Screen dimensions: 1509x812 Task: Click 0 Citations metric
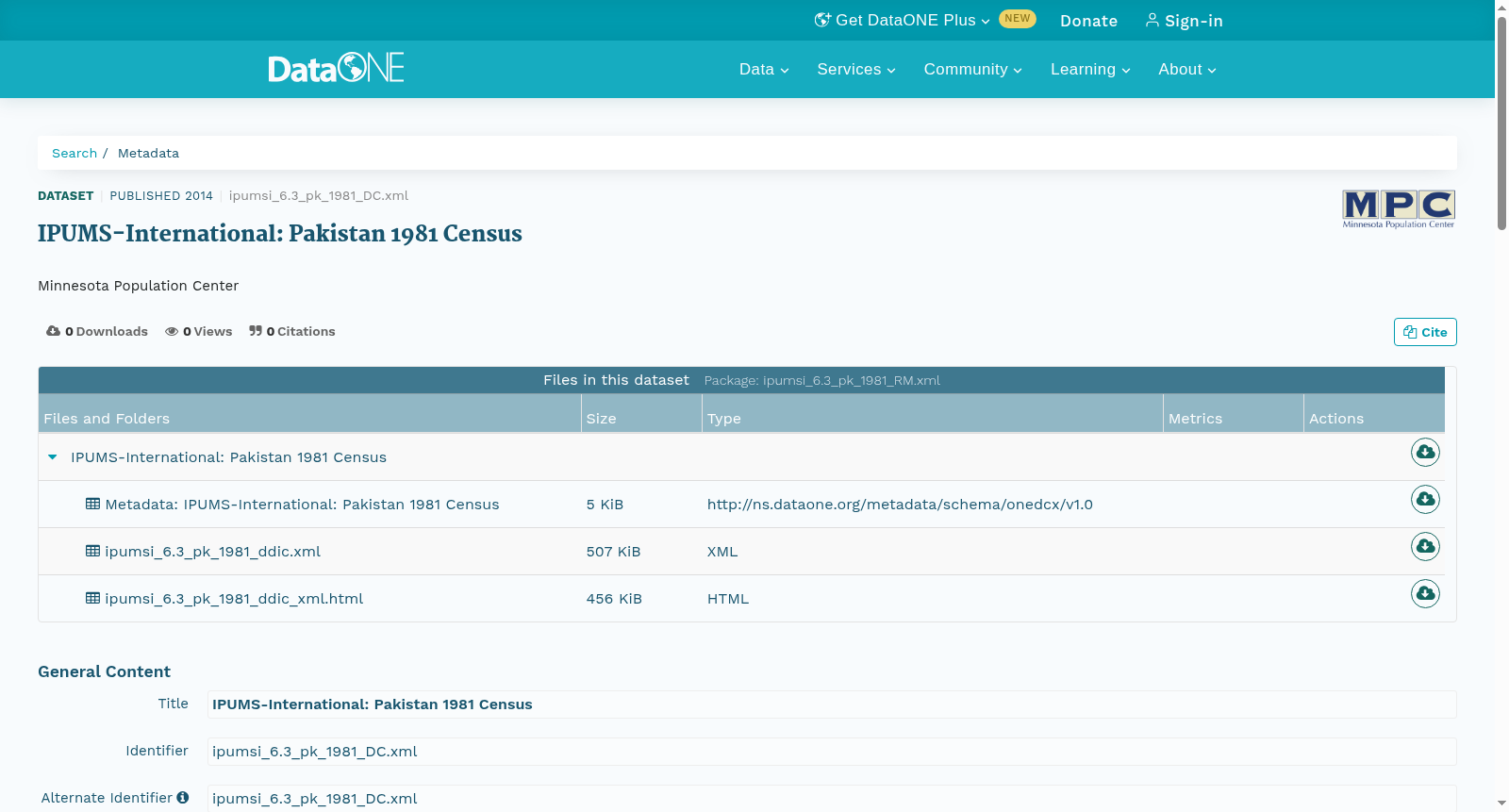292,331
